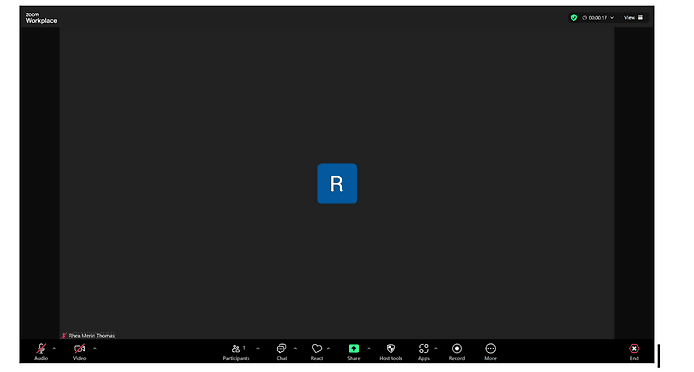
Task: Click the blue R profile avatar
Action: 337,183
